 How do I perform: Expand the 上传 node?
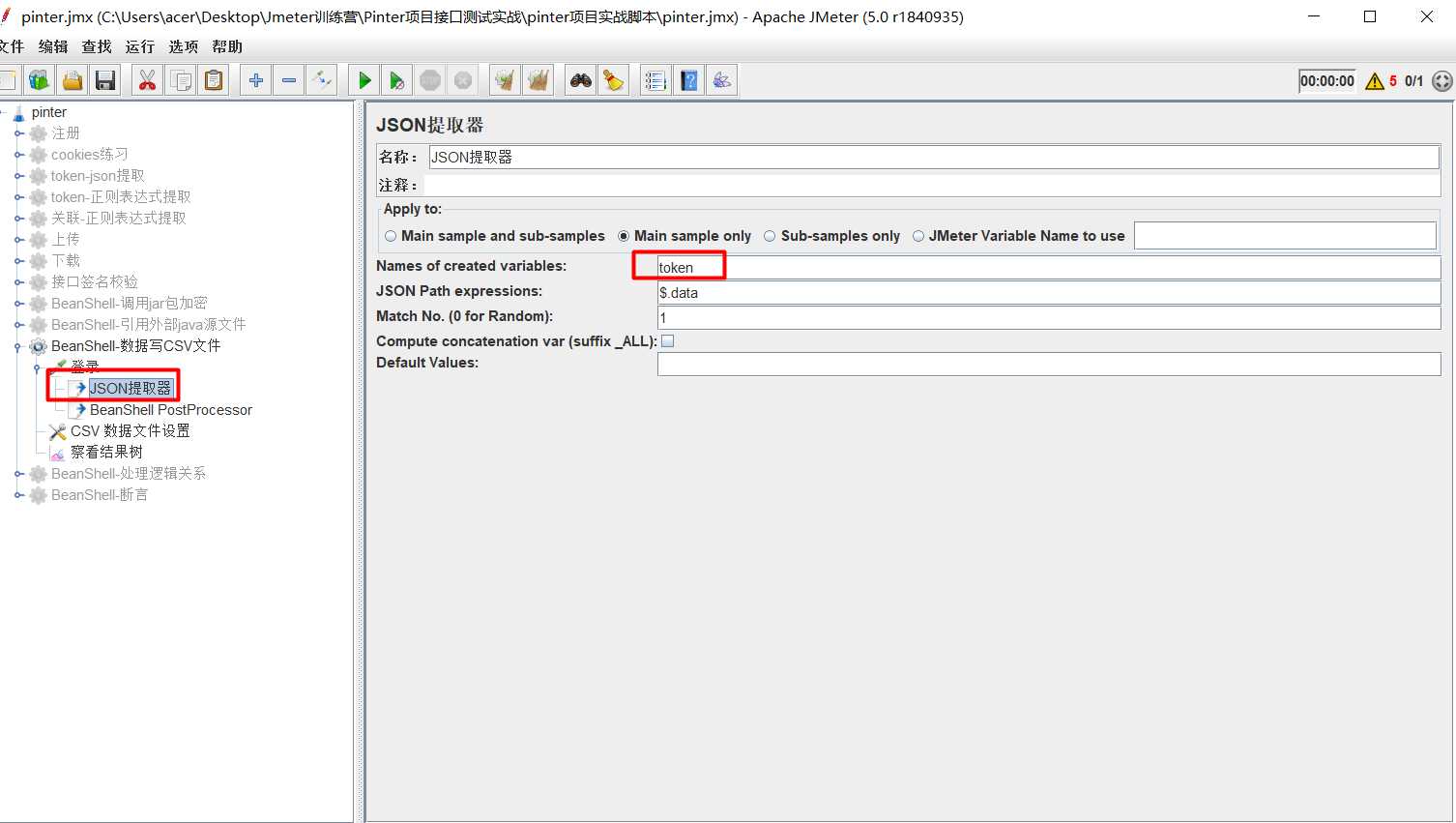click(18, 240)
